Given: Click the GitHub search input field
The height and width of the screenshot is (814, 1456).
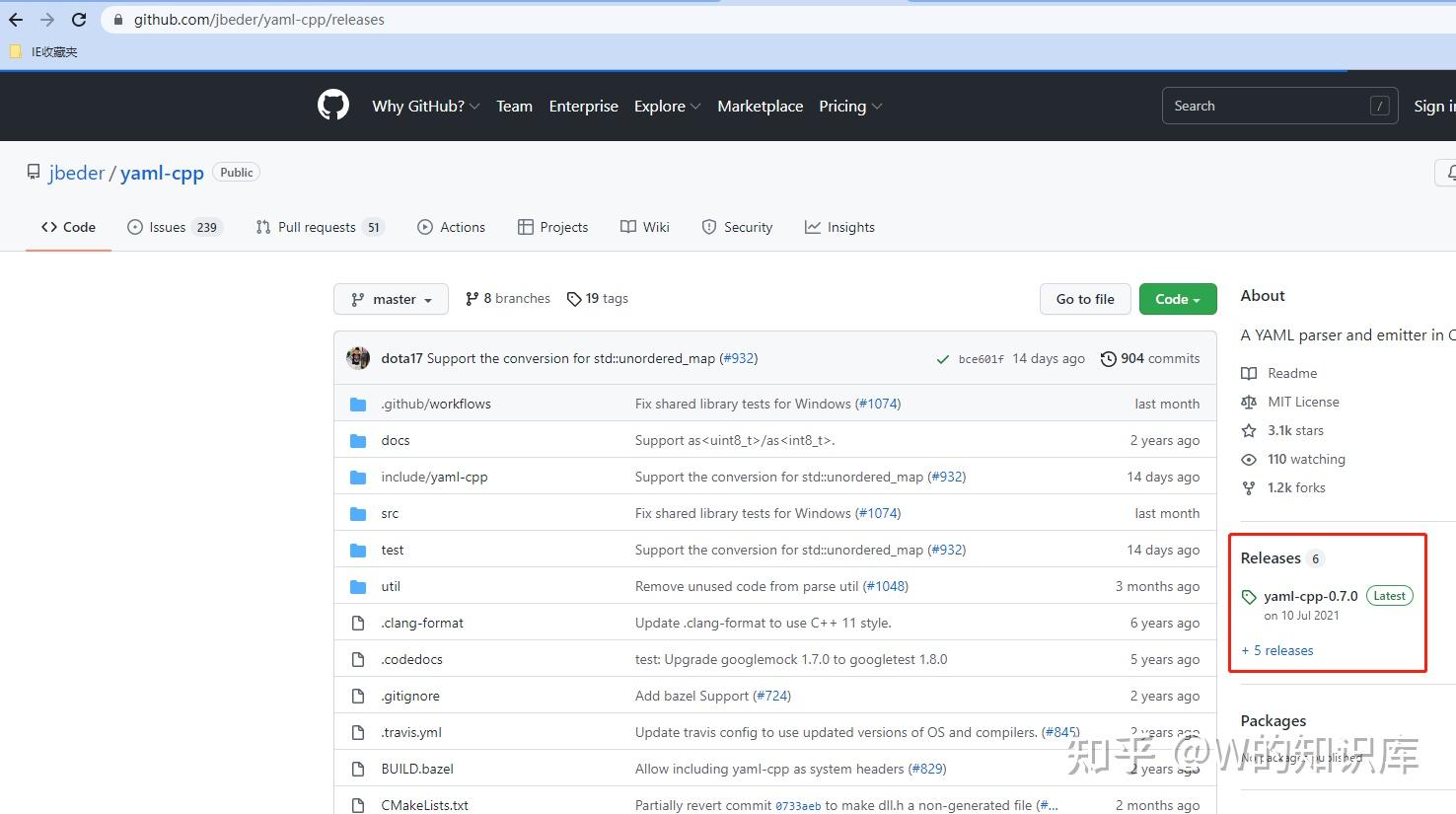Looking at the screenshot, I should point(1280,106).
